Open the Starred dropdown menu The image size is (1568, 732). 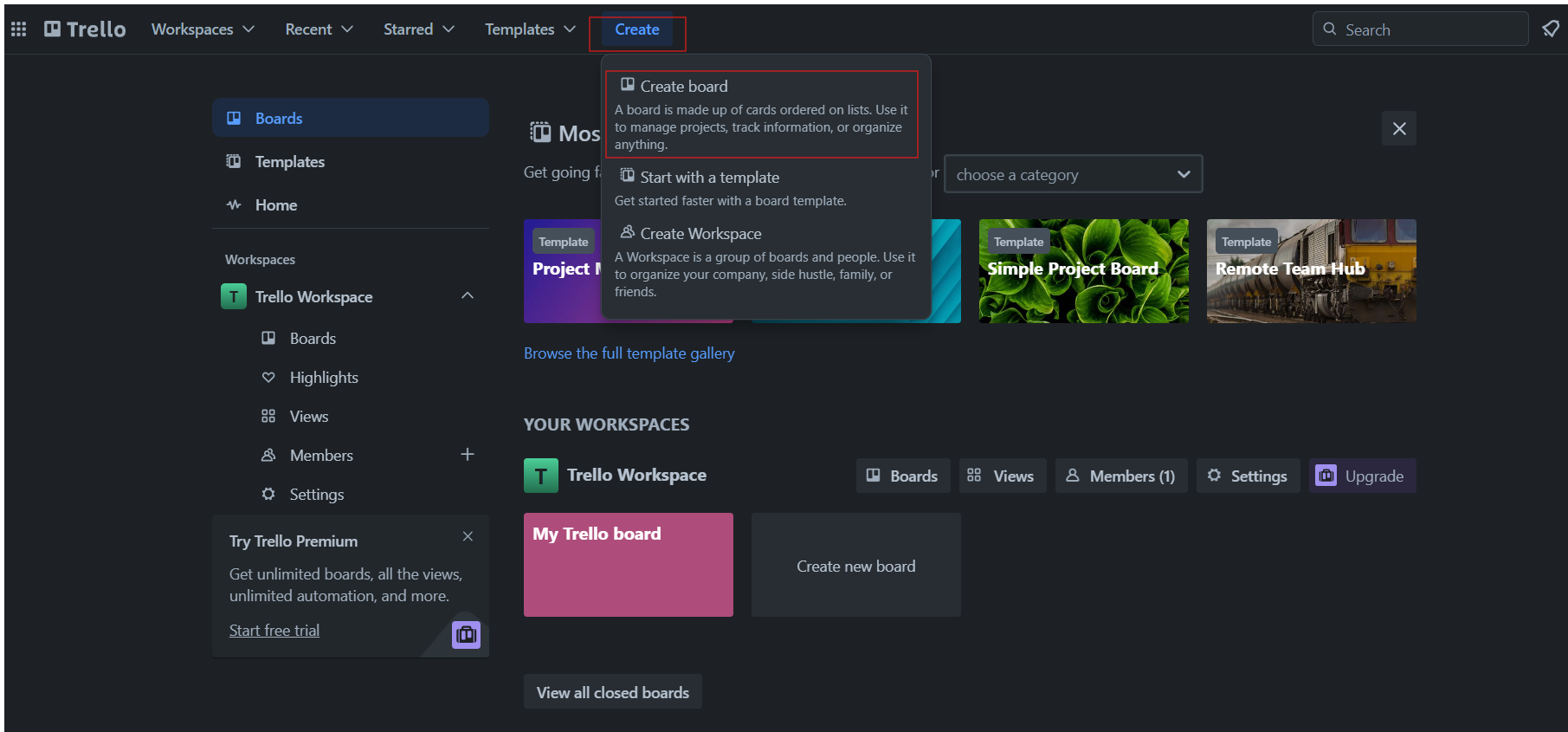pyautogui.click(x=418, y=29)
